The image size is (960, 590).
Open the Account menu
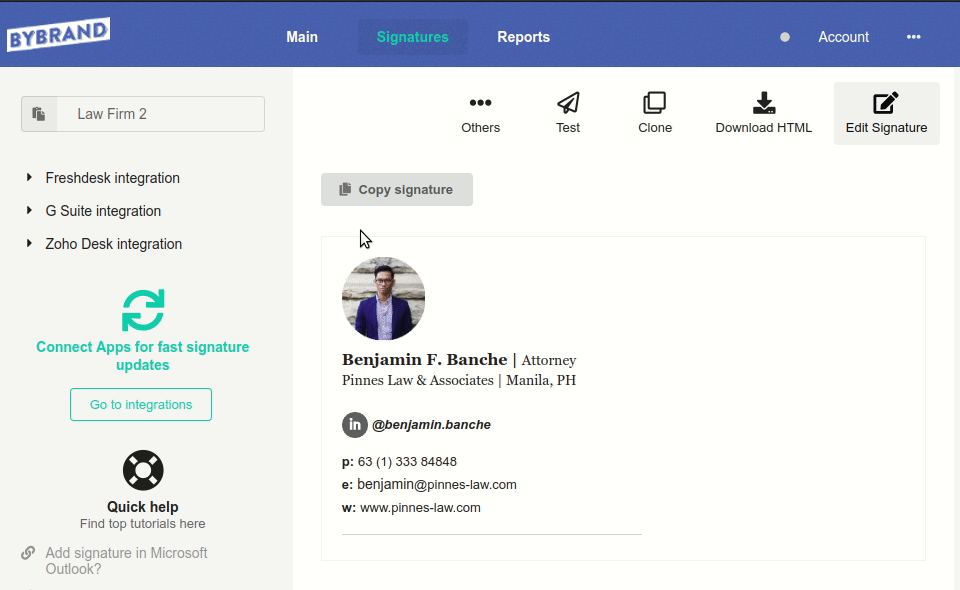pos(843,37)
